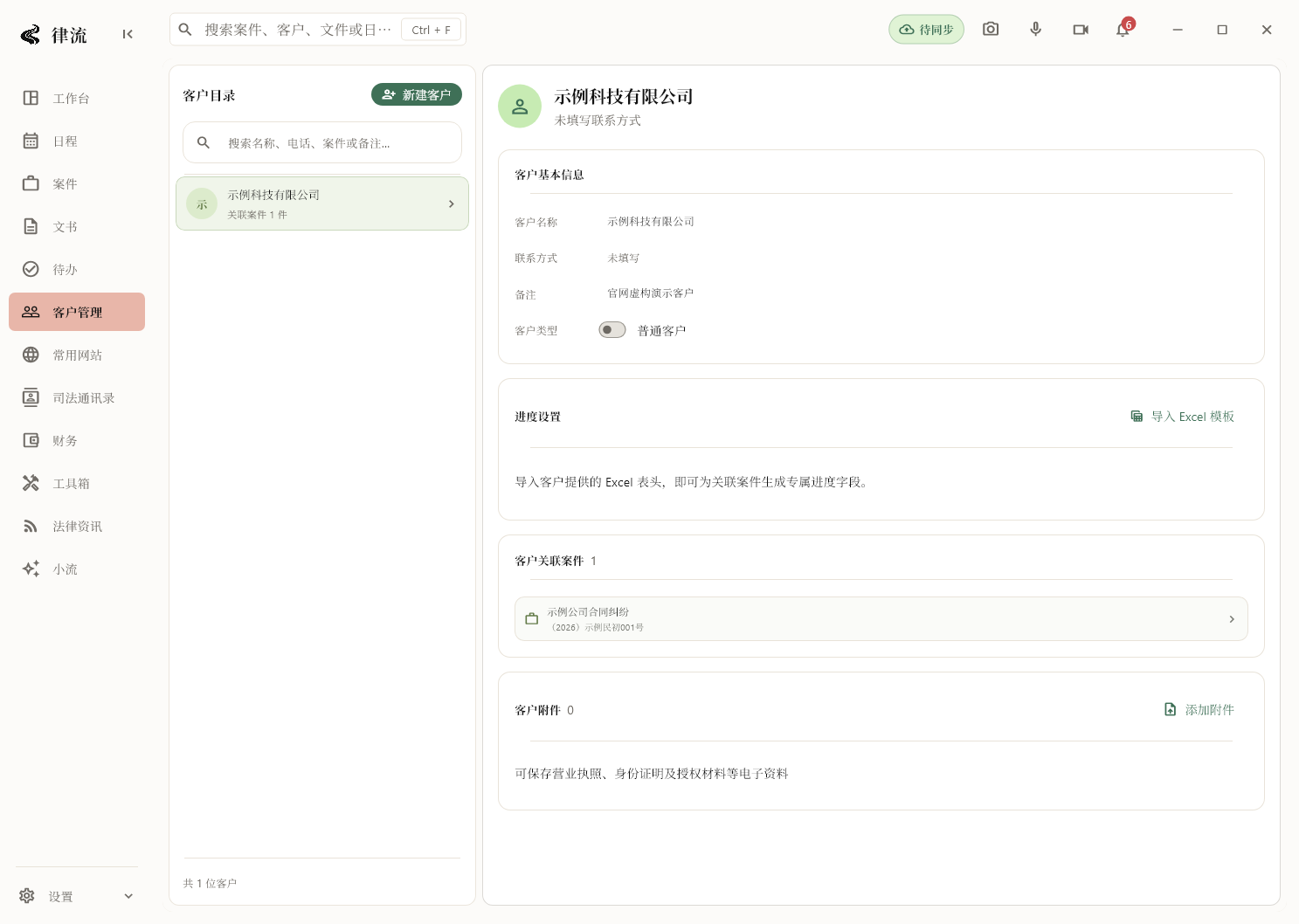Open the 文书 documents section

click(77, 226)
